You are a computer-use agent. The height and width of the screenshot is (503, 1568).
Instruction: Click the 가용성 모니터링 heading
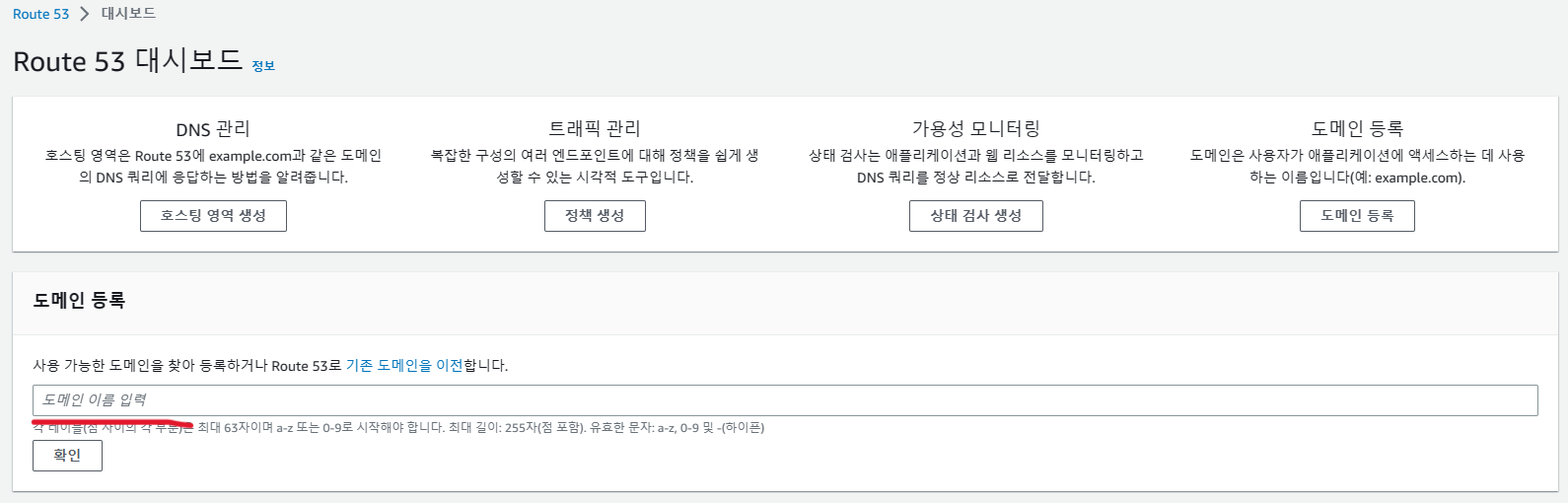tap(976, 128)
